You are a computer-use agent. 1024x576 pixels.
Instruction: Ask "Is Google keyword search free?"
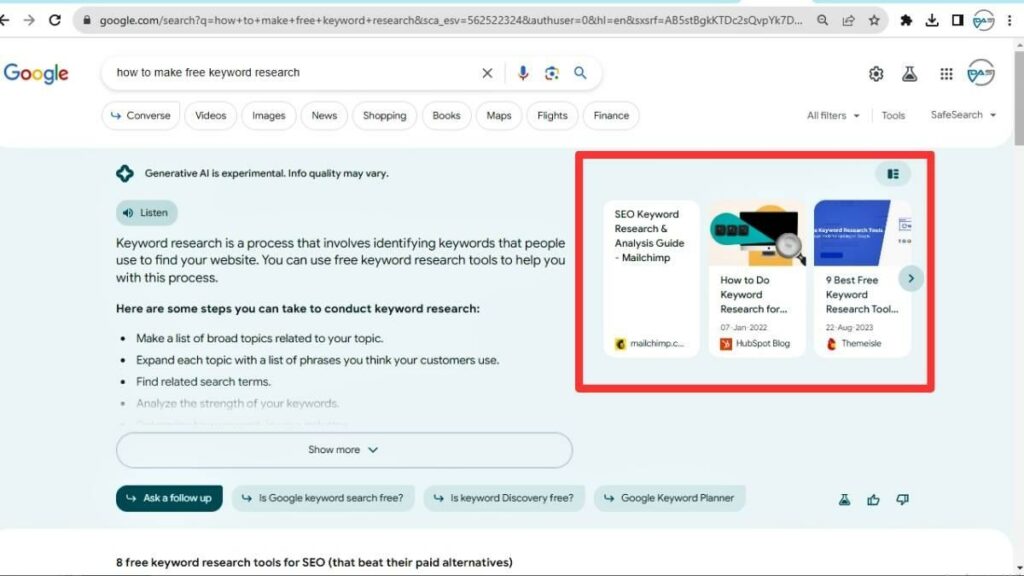pos(323,498)
